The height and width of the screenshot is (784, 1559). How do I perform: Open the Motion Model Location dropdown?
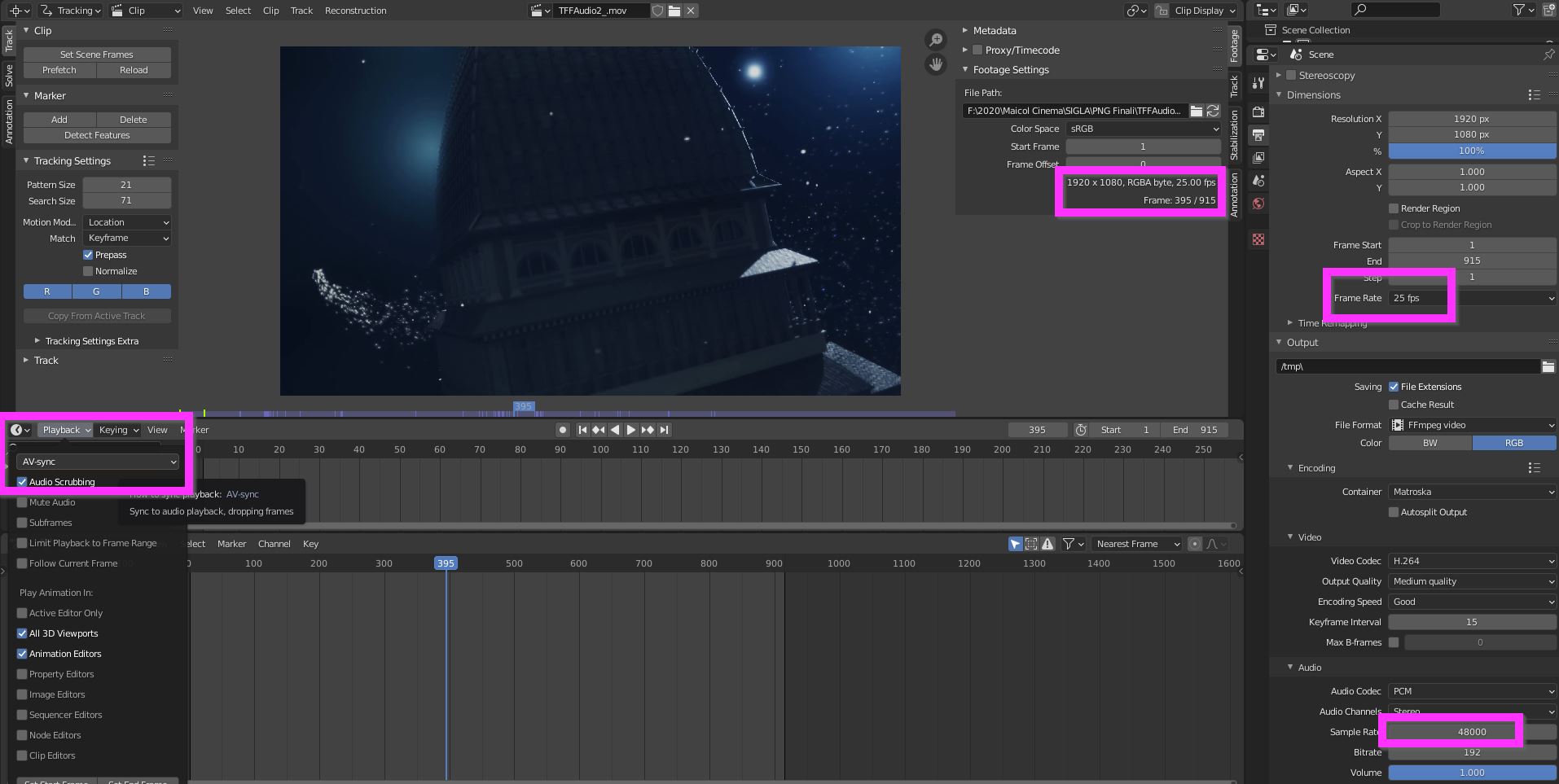point(127,222)
